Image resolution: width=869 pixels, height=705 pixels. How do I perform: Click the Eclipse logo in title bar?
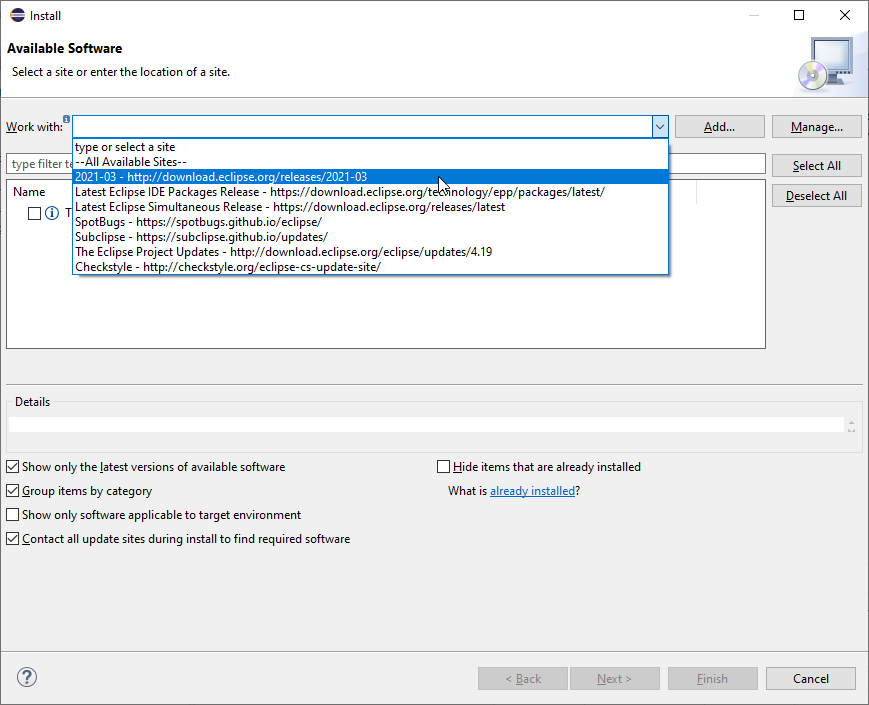(17, 15)
